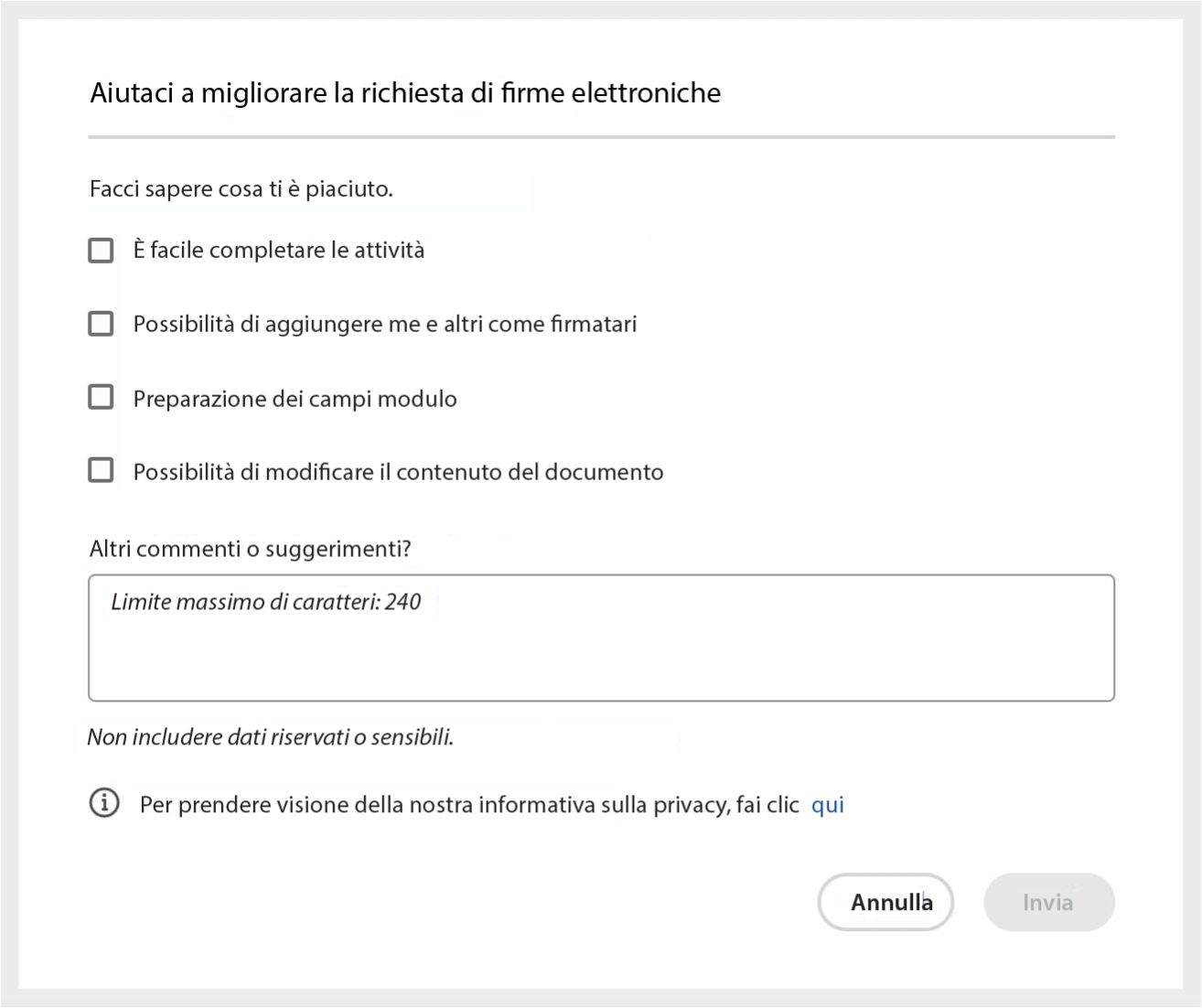Click the separator line under the title
The height and width of the screenshot is (1008, 1202).
(599, 135)
